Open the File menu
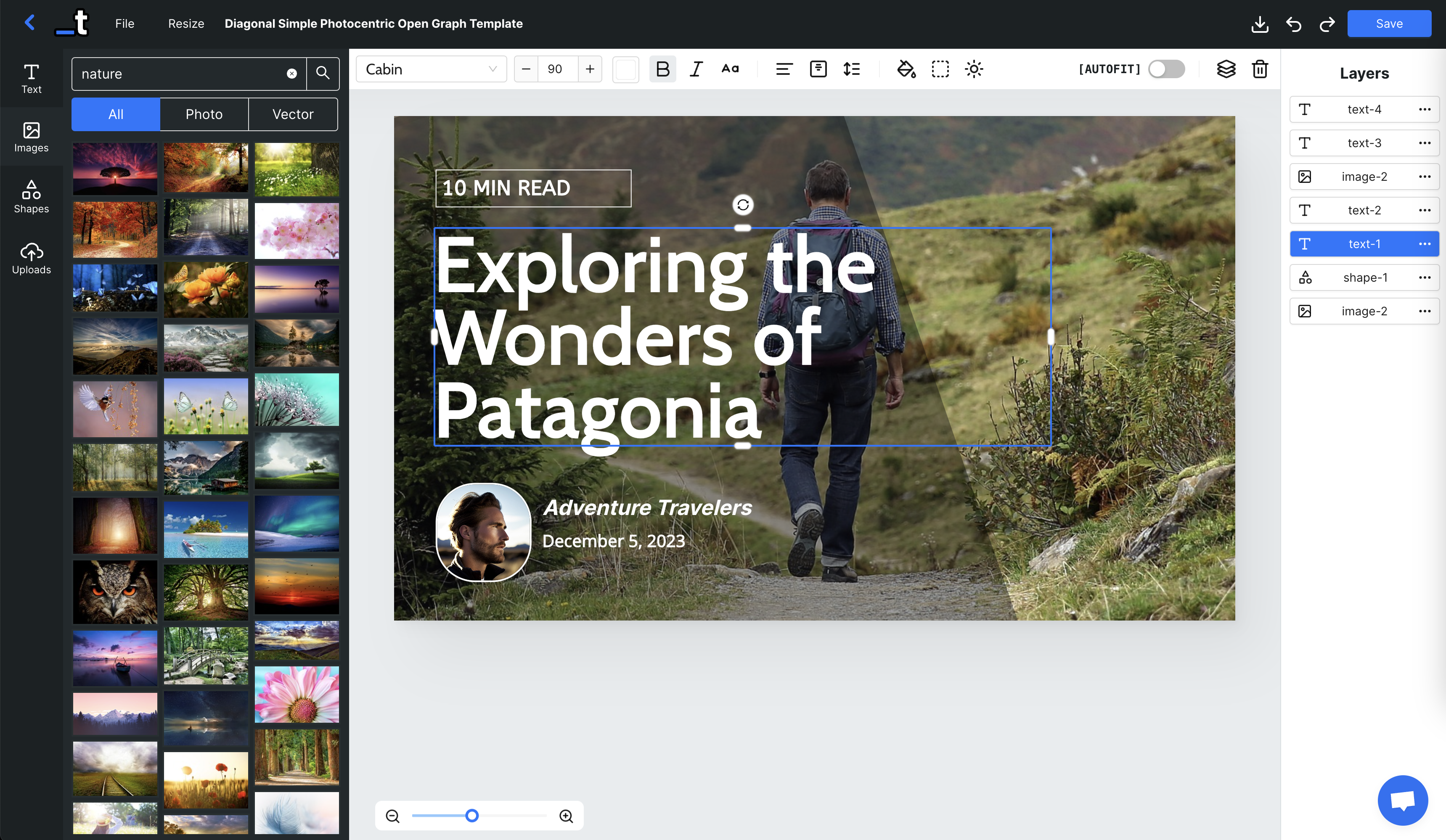 (124, 24)
